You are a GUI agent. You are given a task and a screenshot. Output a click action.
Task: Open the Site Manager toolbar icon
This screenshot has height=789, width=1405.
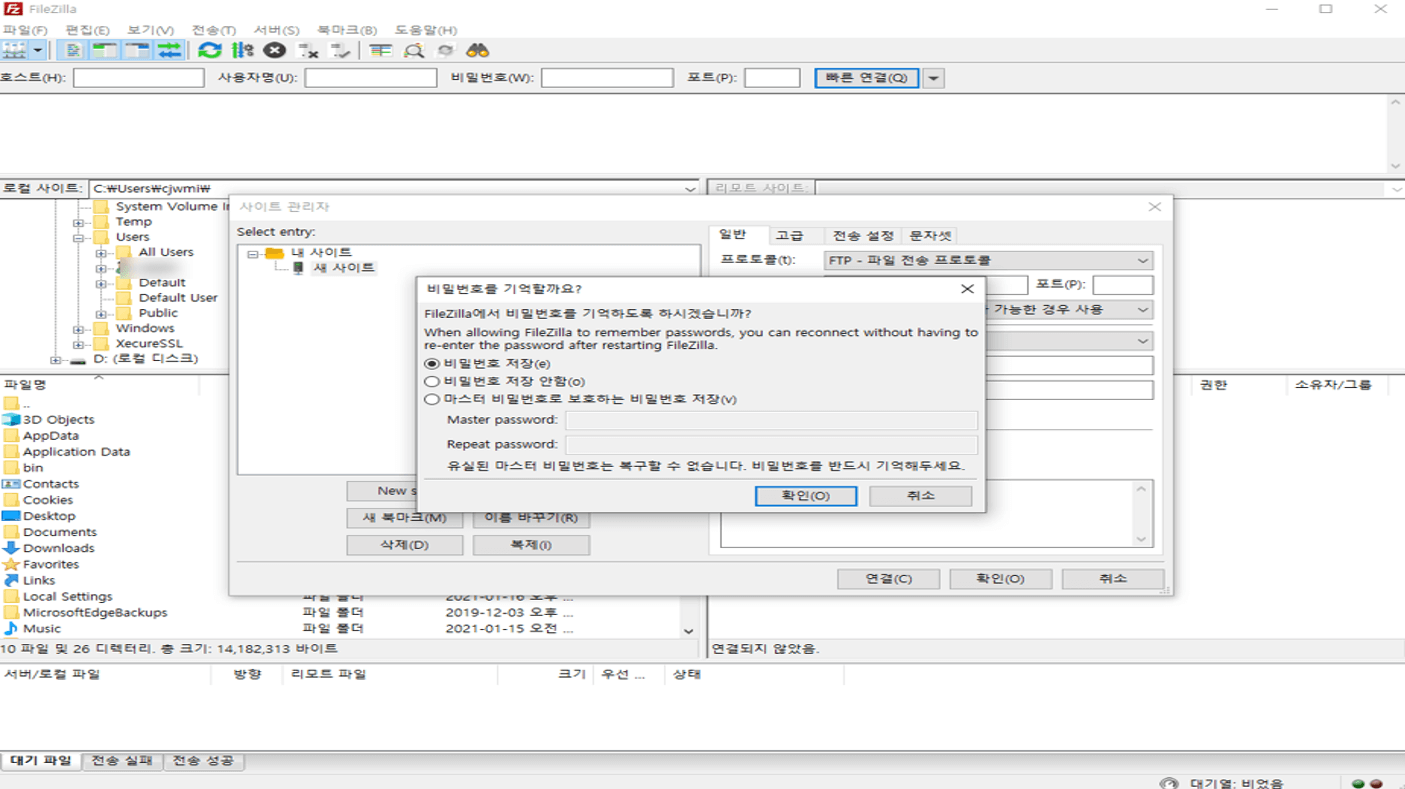pyautogui.click(x=15, y=50)
